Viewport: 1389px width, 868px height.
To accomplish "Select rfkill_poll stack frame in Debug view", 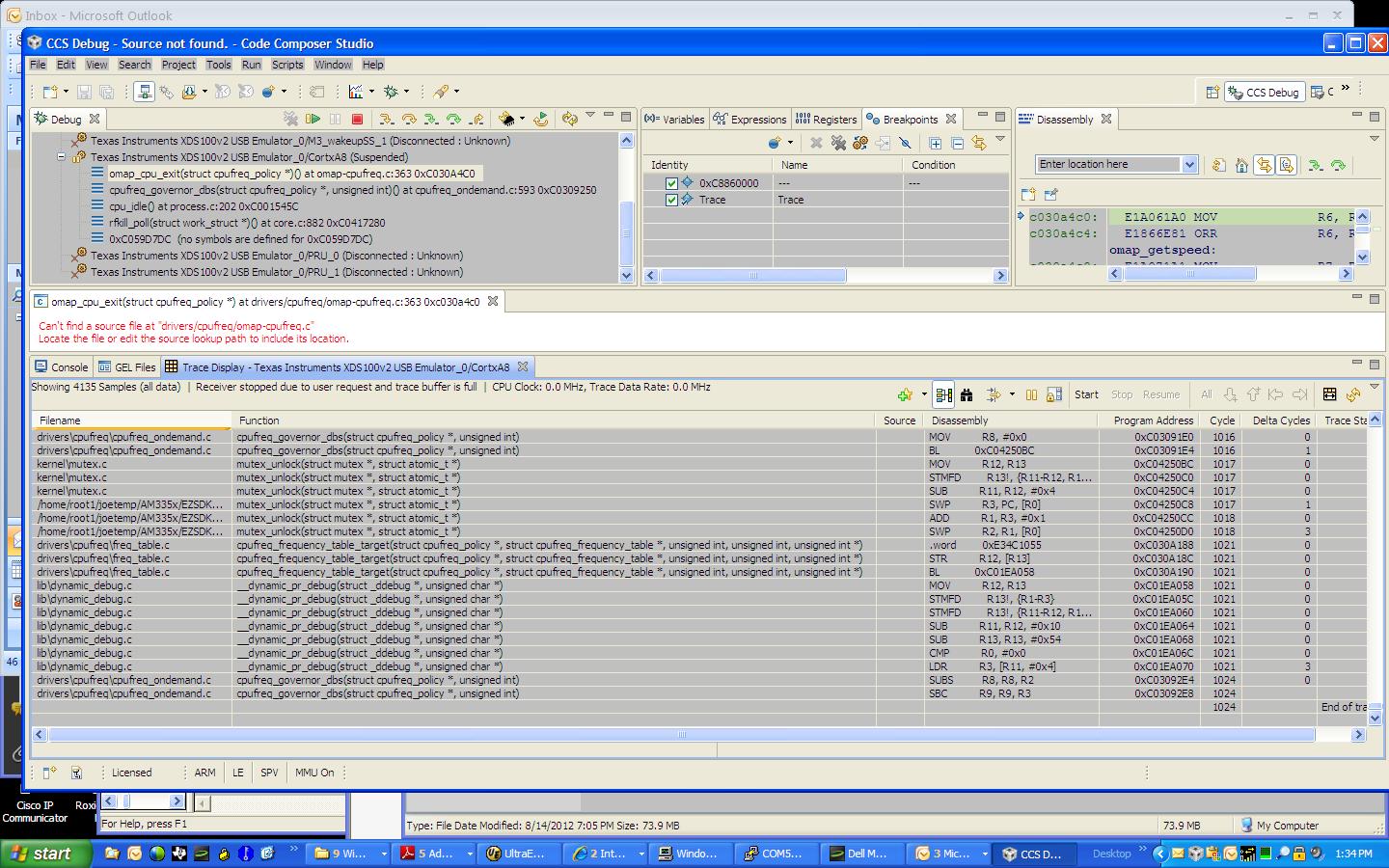I will tap(247, 223).
